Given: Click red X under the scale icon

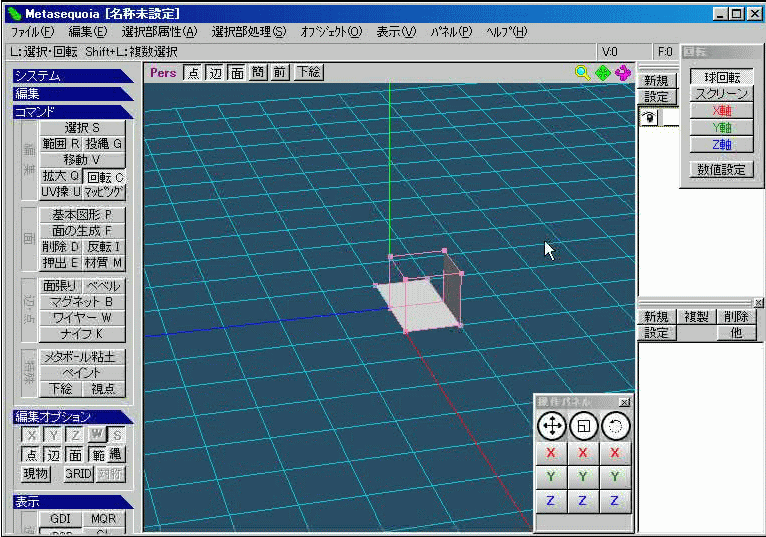Looking at the screenshot, I should coord(583,453).
